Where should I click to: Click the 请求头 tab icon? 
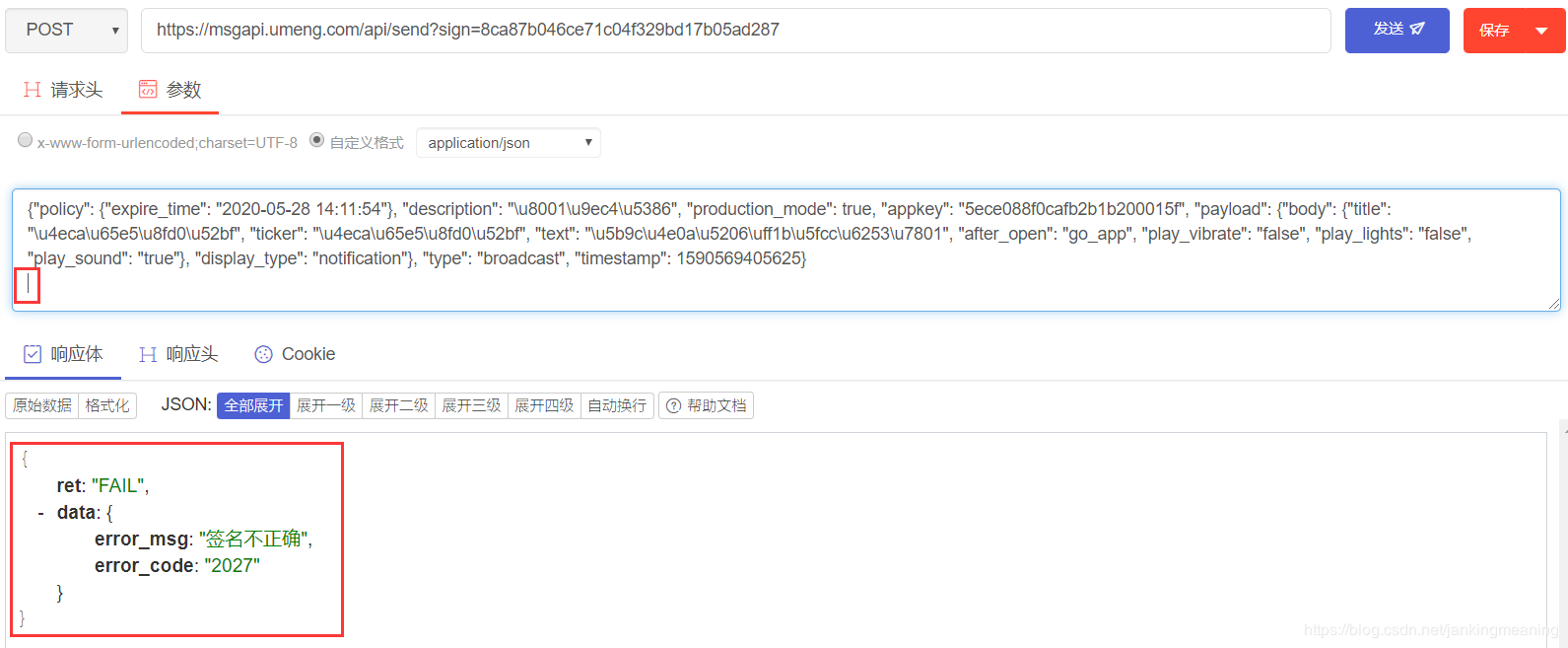coord(33,90)
